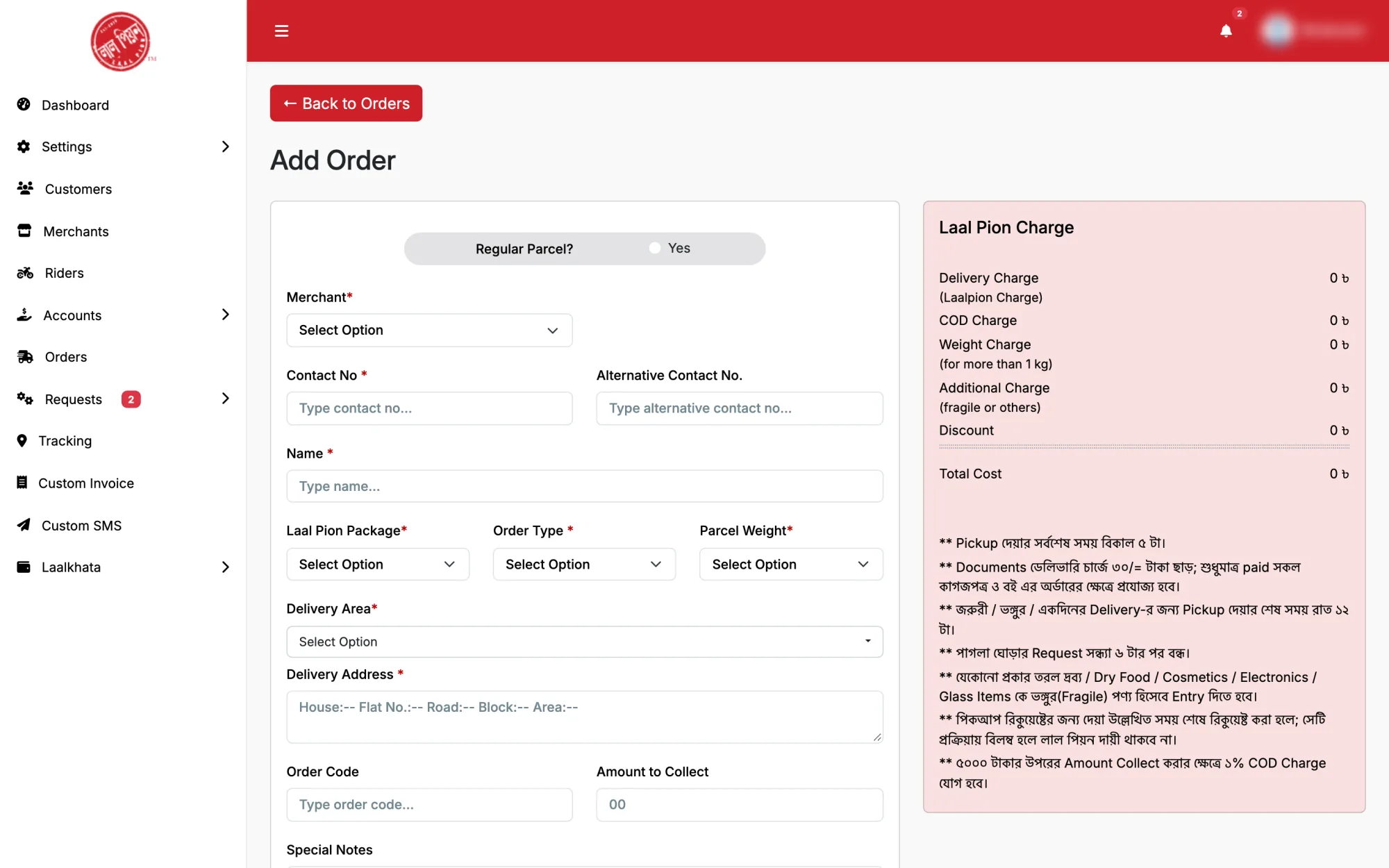
Task: Open the Parcel Weight dropdown
Action: pos(791,564)
